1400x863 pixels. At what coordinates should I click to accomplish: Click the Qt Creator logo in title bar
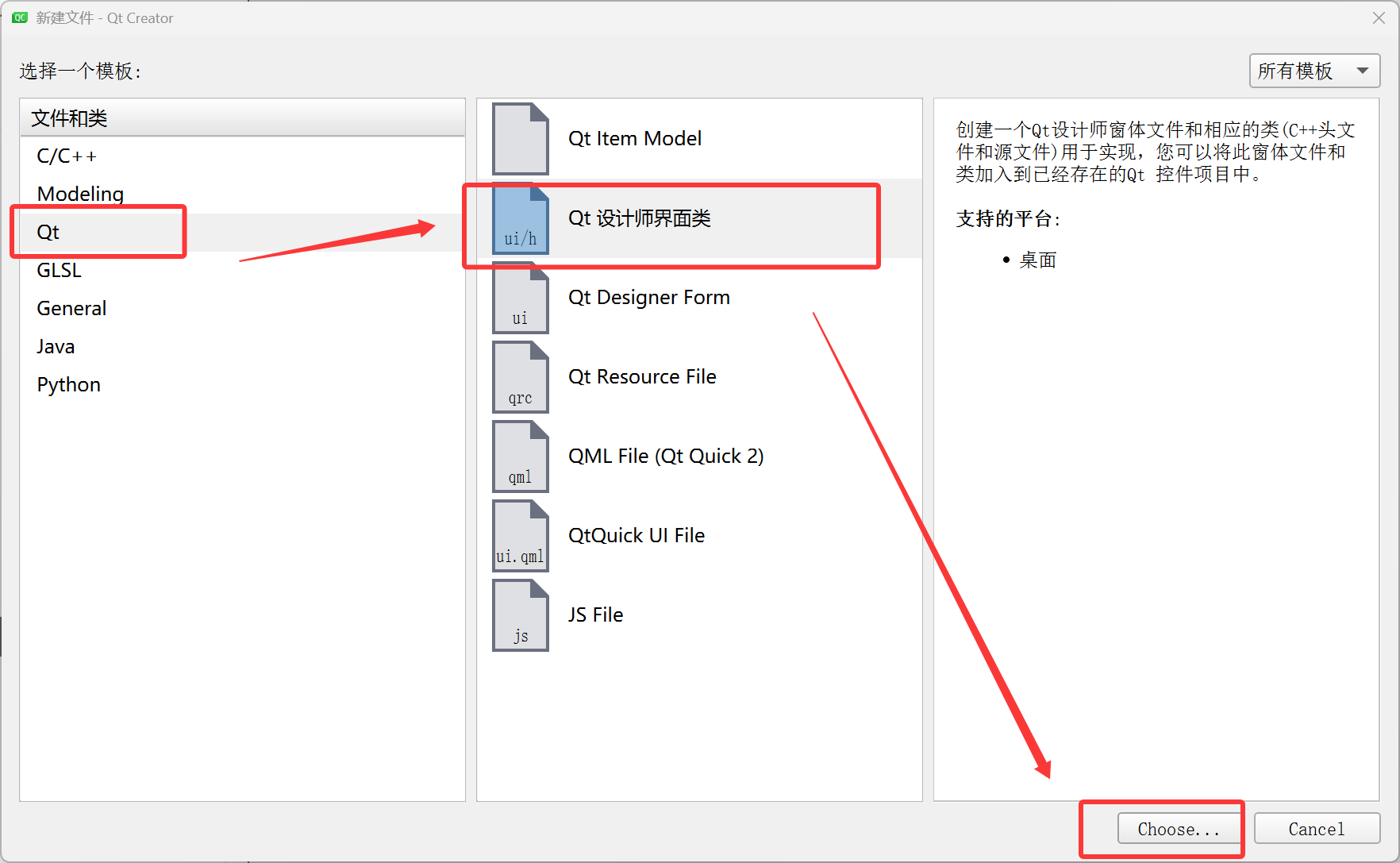point(20,17)
